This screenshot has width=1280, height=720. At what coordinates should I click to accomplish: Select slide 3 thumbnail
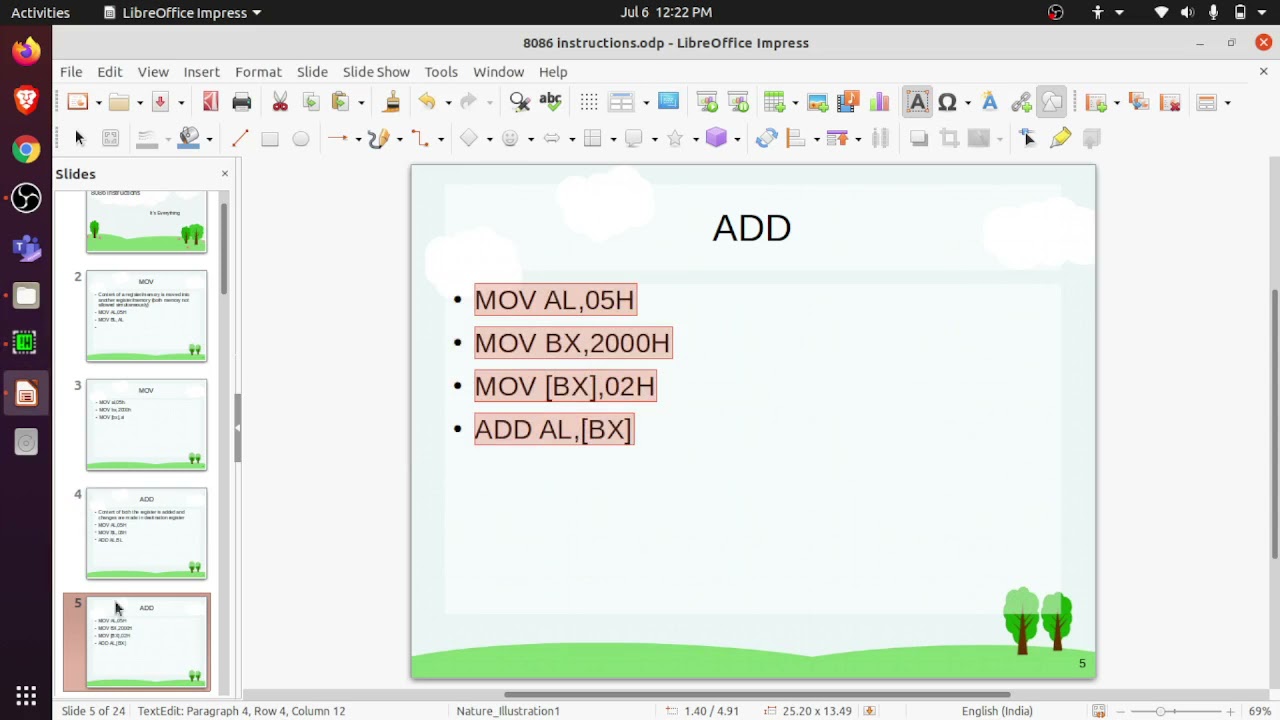click(146, 424)
